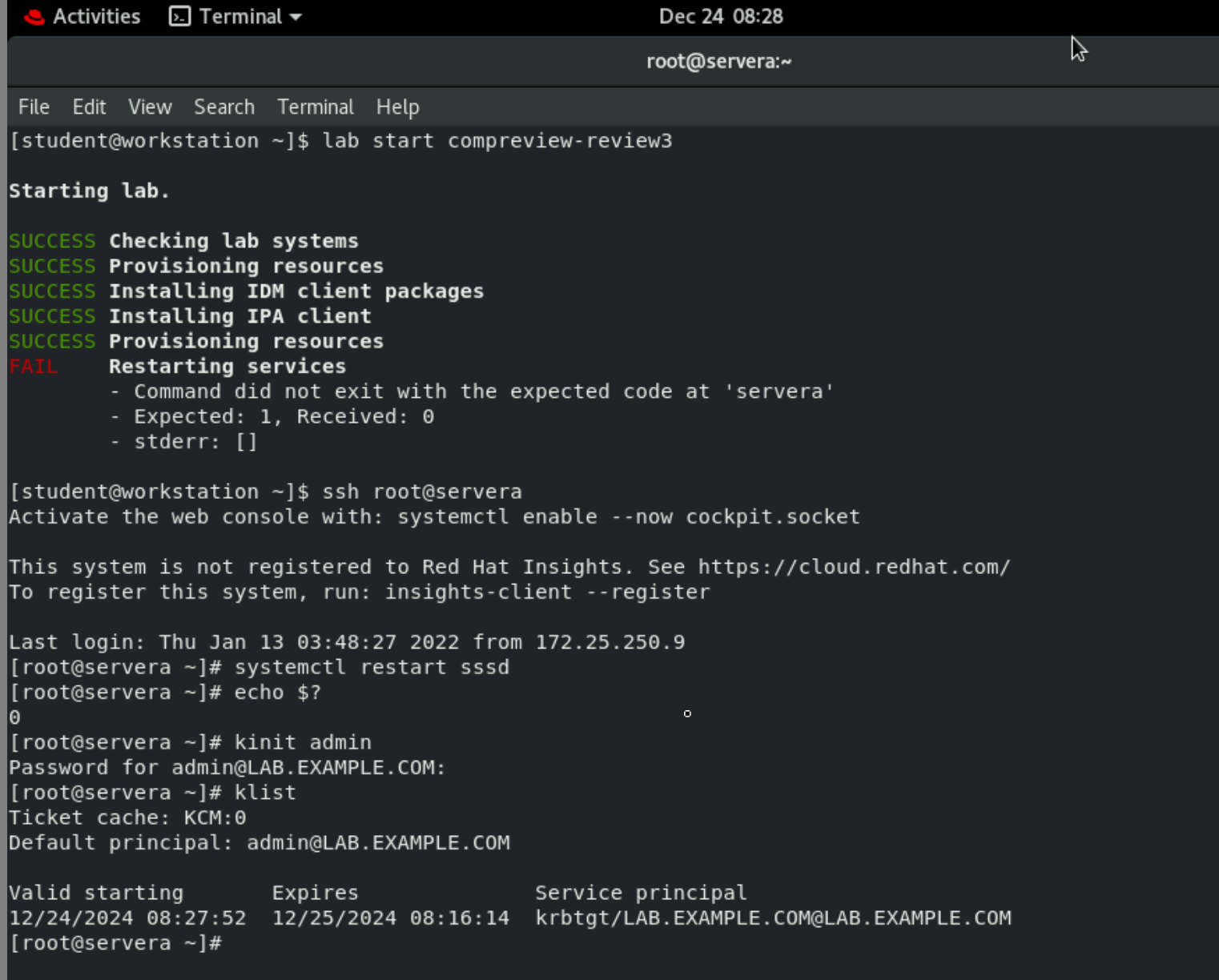This screenshot has height=980, width=1219.
Task: Open the Help menu
Action: (397, 106)
